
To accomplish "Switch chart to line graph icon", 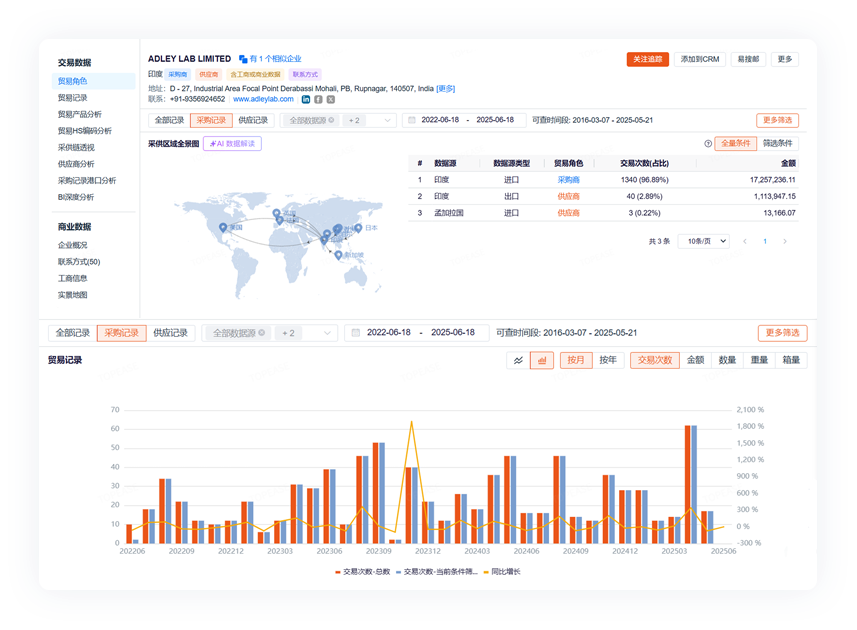I will click(518, 360).
